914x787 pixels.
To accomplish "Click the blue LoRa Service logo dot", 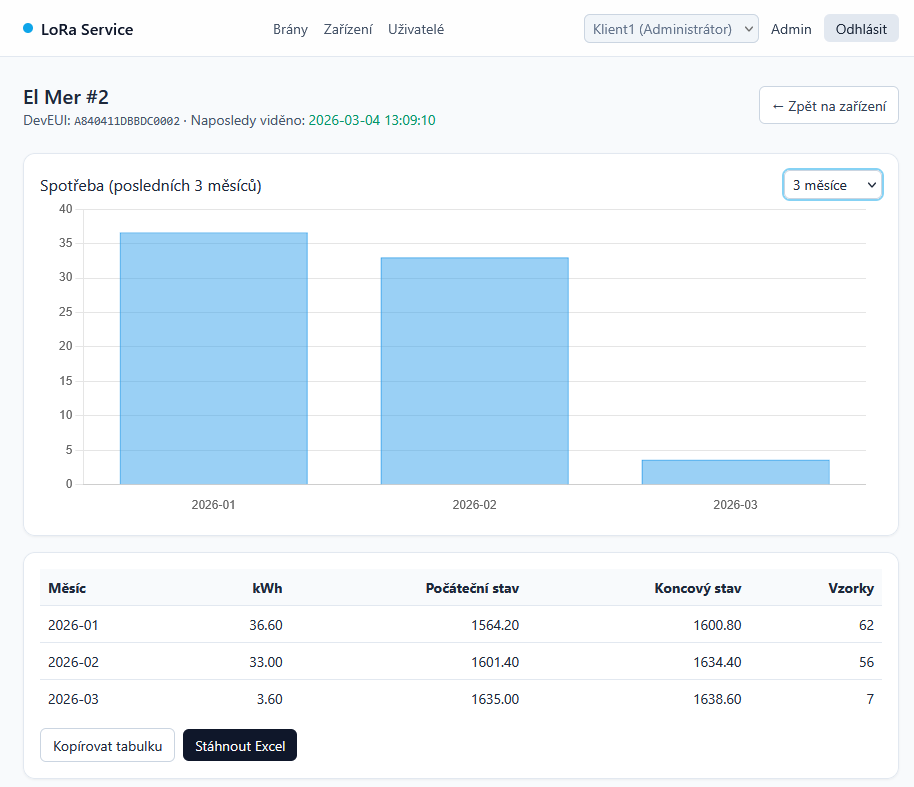I will point(28,29).
